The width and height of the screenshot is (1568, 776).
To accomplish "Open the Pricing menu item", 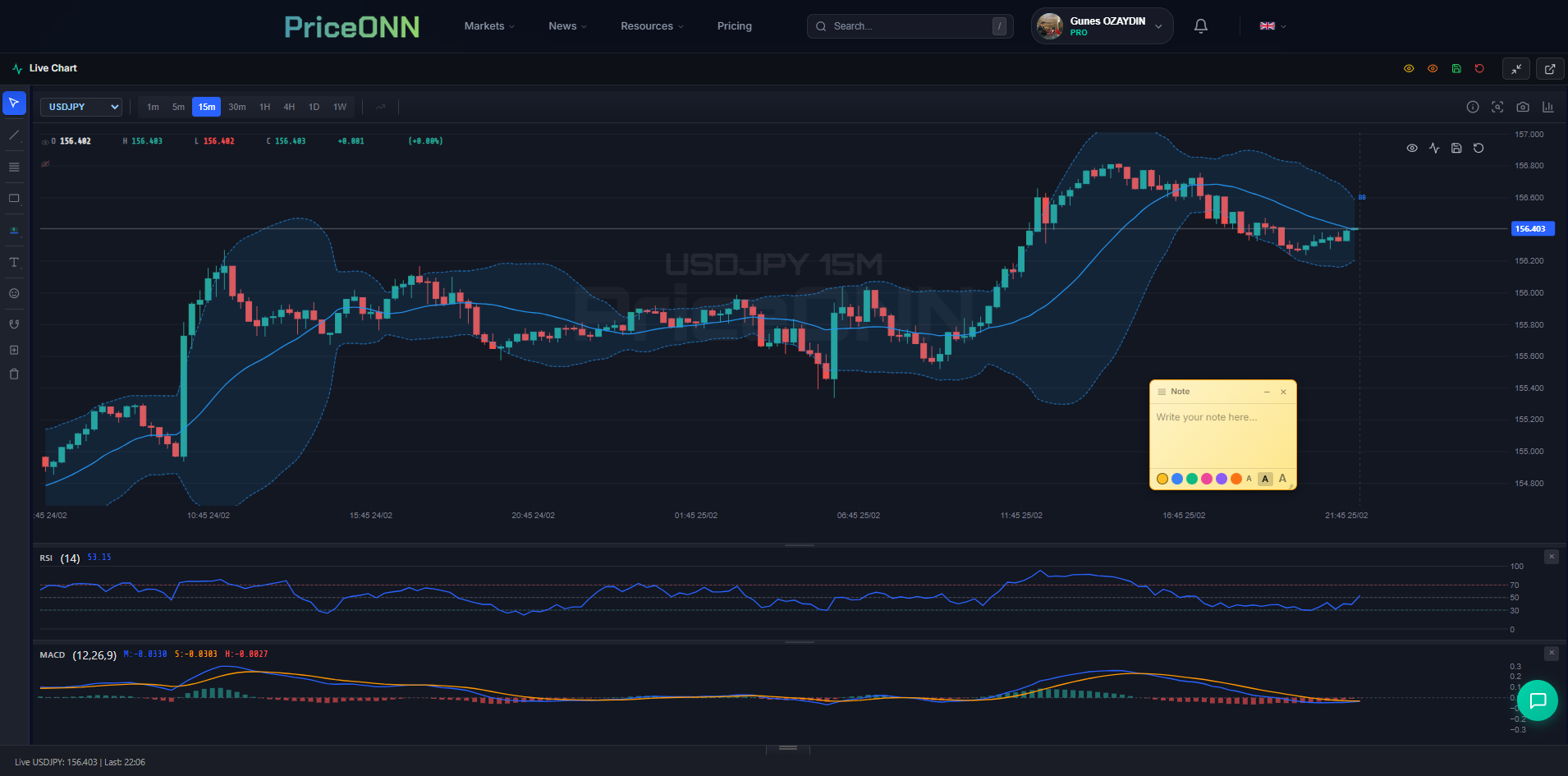I will pyautogui.click(x=733, y=25).
